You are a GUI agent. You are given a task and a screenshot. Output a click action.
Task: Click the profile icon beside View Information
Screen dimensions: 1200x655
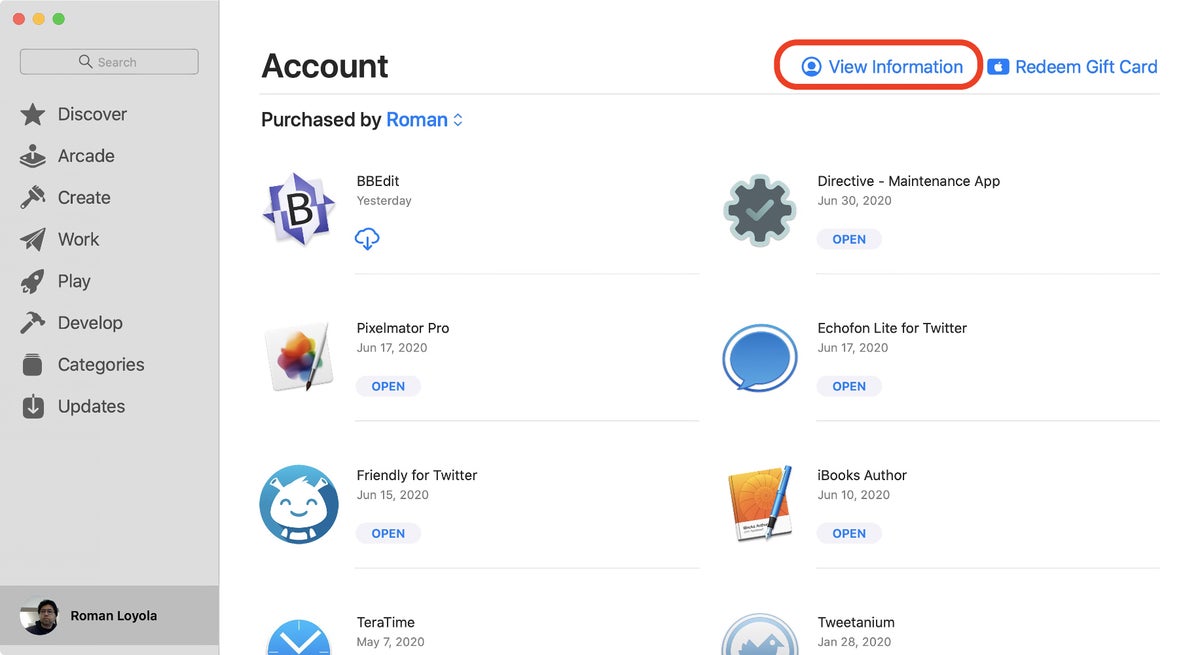tap(812, 67)
